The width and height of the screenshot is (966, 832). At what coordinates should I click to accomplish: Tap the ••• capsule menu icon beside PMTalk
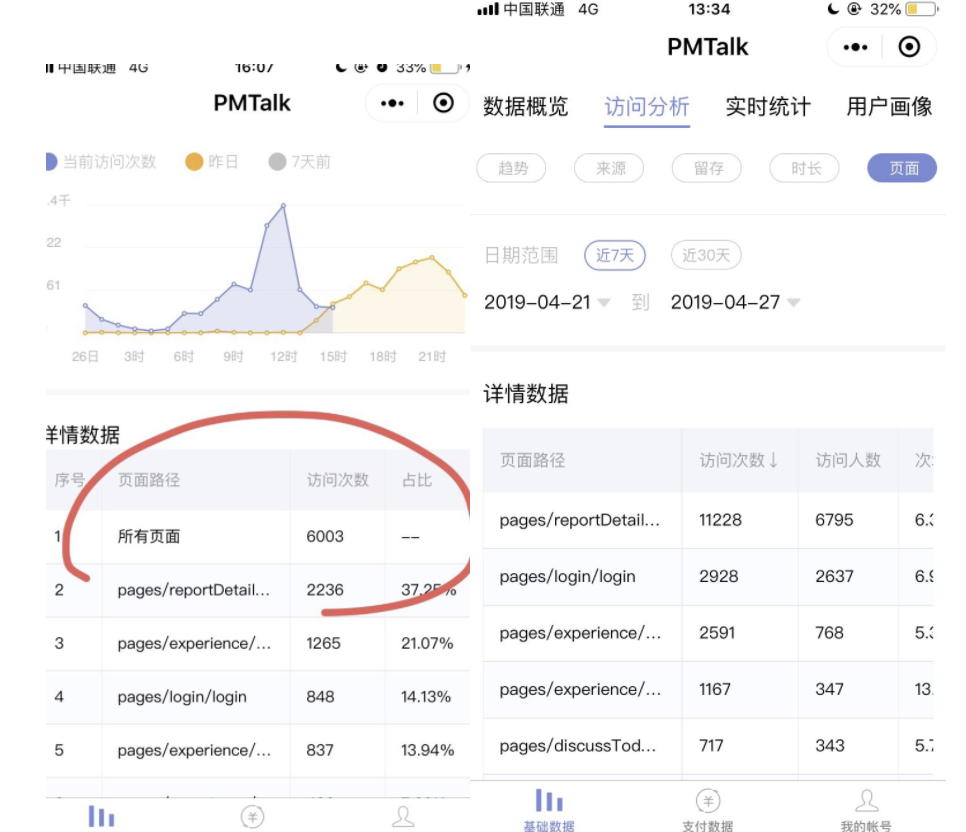(855, 46)
